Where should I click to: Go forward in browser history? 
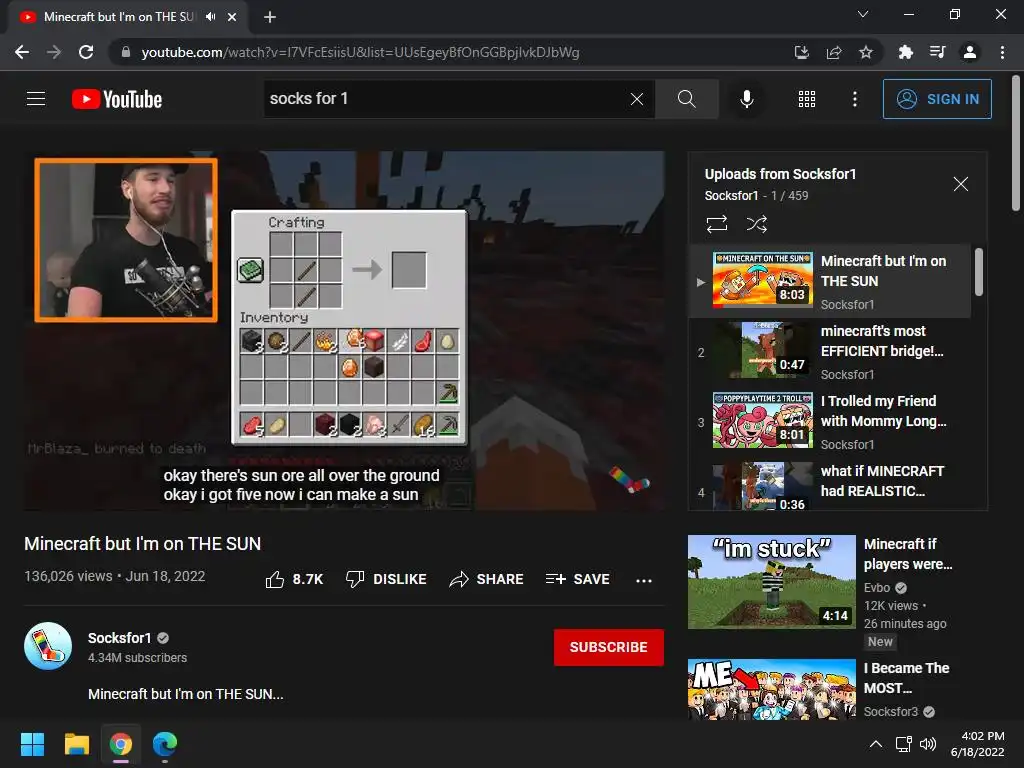click(54, 52)
